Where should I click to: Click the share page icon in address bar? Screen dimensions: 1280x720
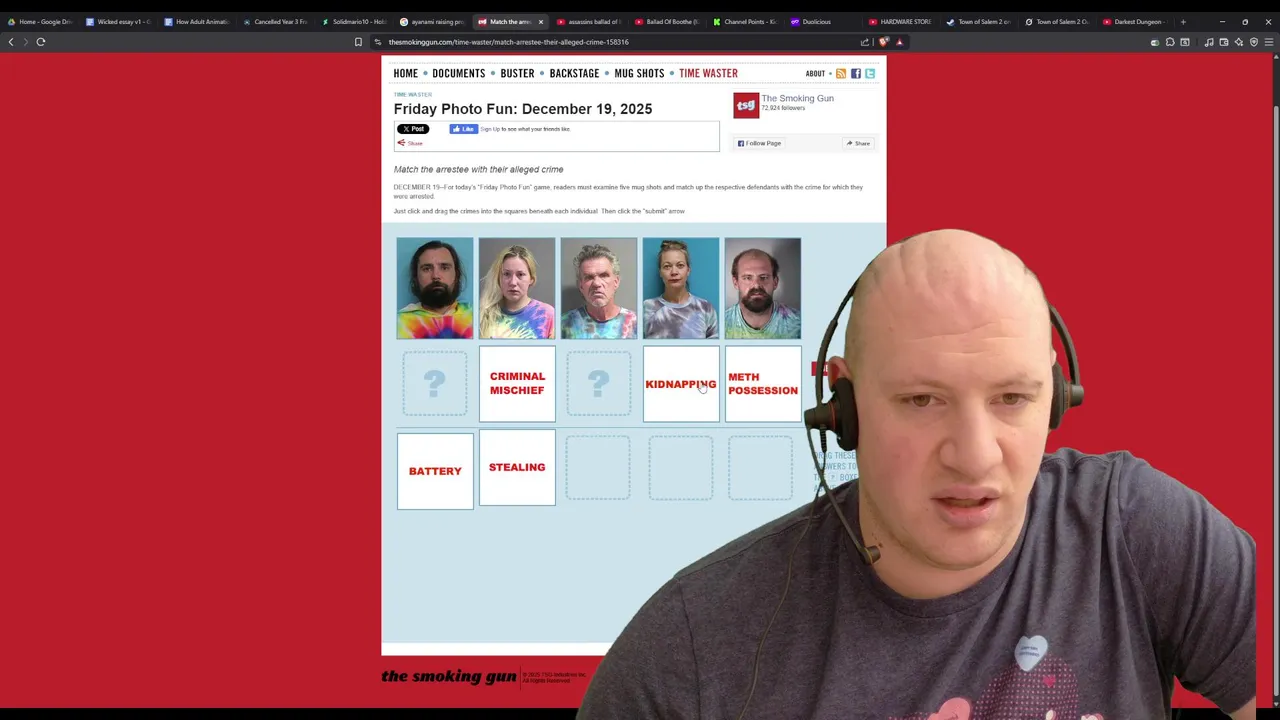tap(864, 42)
